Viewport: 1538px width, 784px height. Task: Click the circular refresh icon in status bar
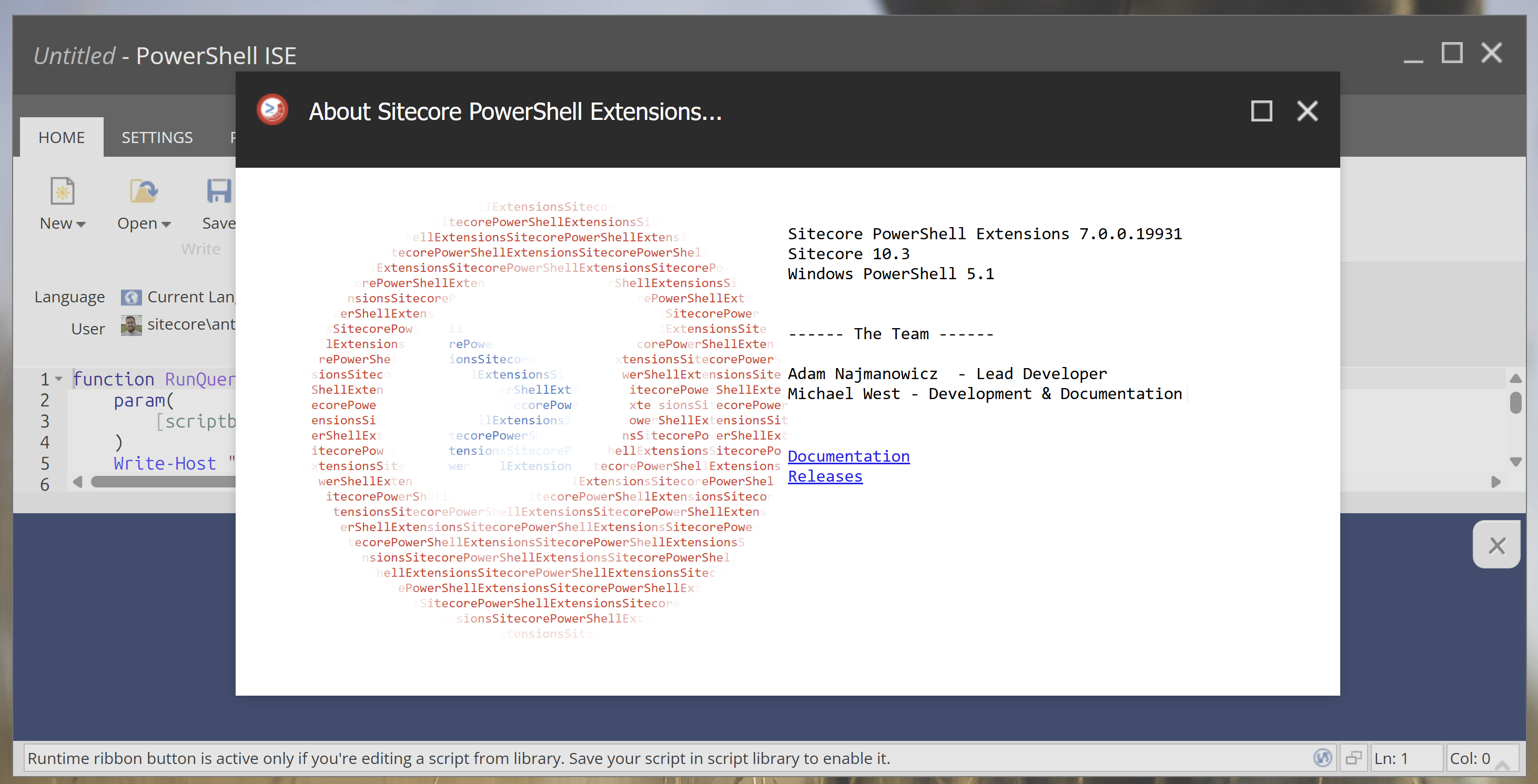(x=1322, y=758)
